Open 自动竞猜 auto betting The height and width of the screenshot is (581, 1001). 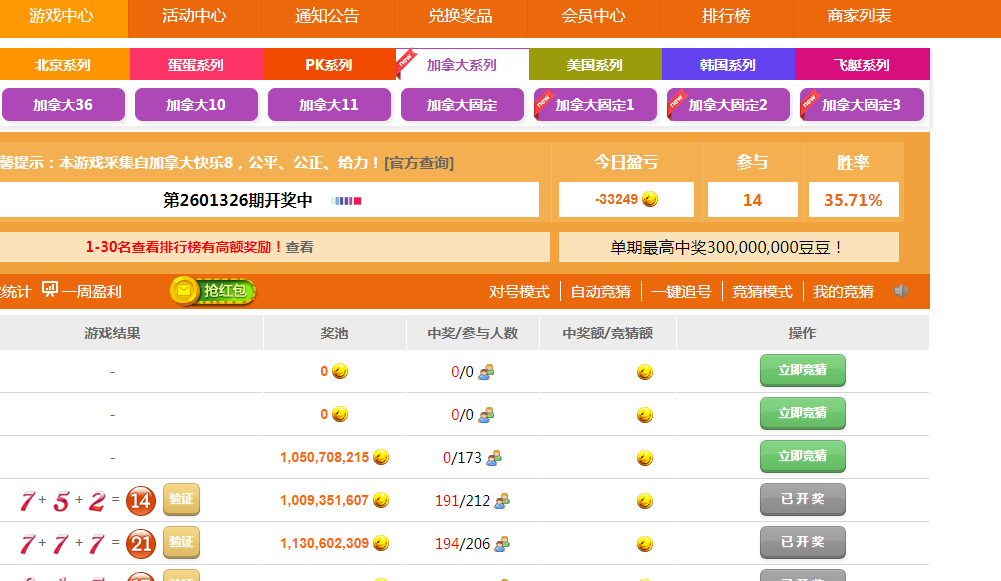pos(600,291)
